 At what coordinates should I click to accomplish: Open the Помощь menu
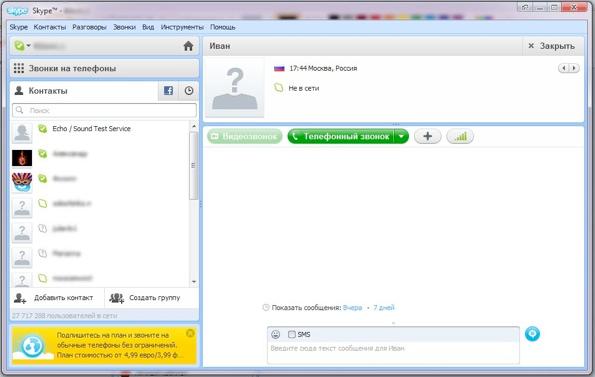click(223, 27)
